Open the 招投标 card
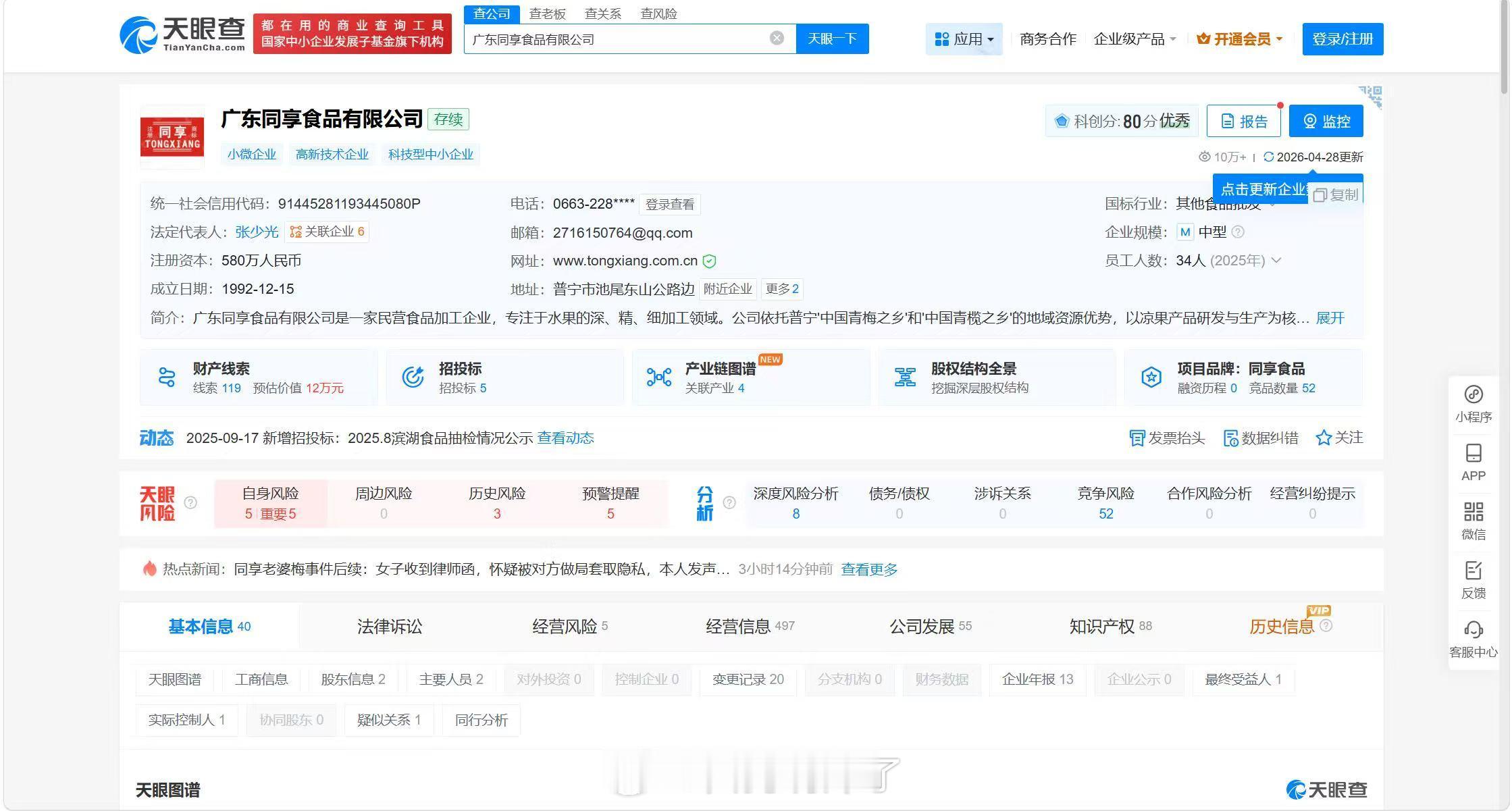Image resolution: width=1512 pixels, height=811 pixels. [504, 377]
